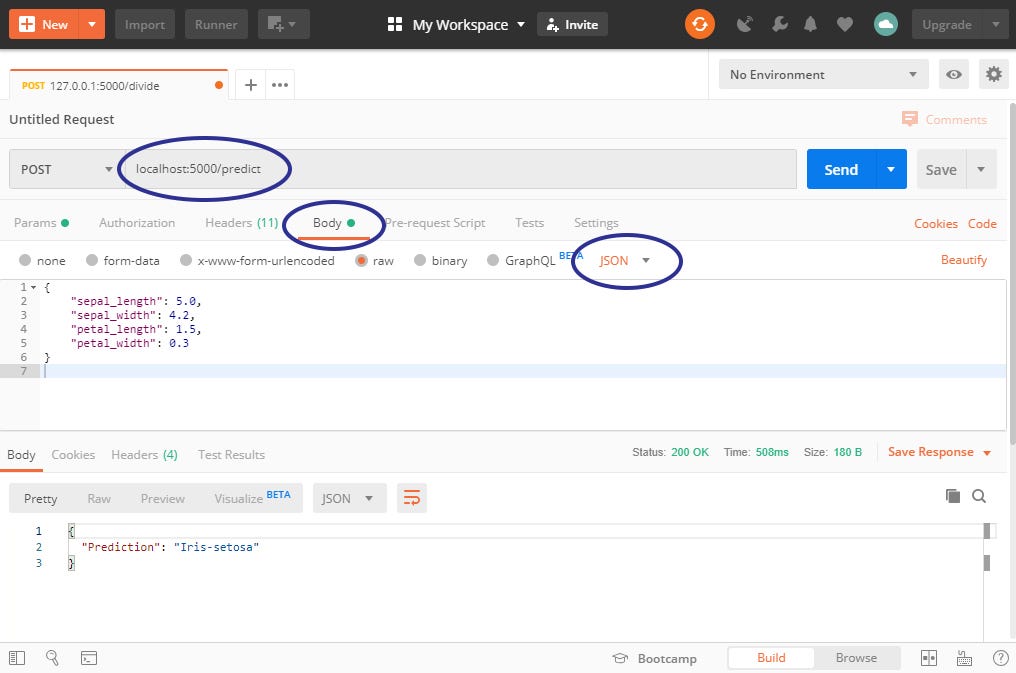Viewport: 1016px width, 673px height.
Task: Search the response with magnifier icon
Action: 979,496
